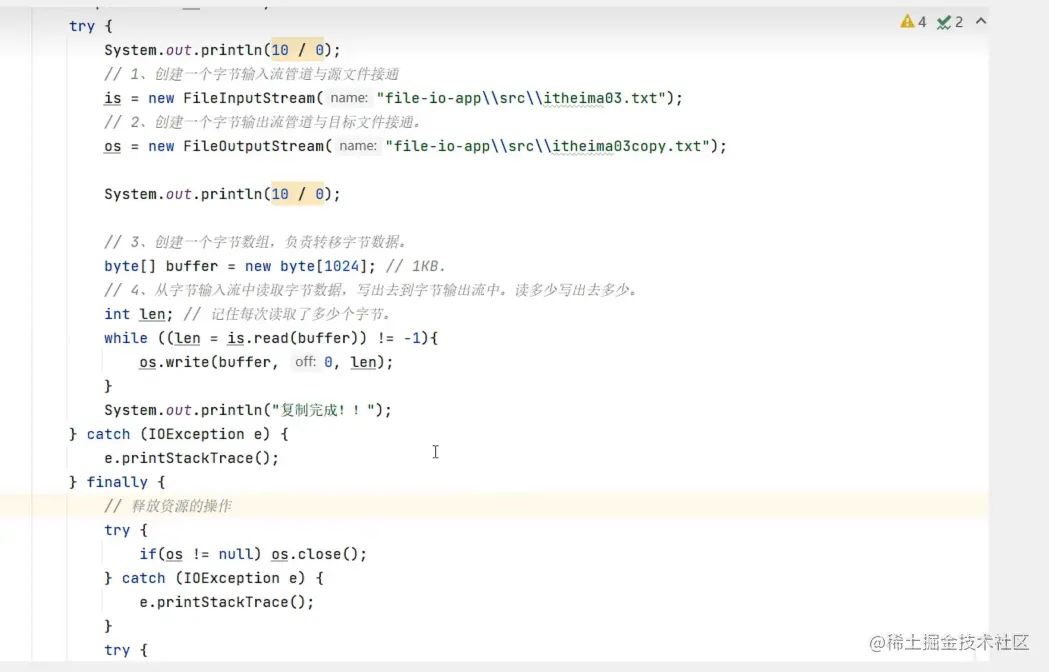Click the "10 / 0" expression just below the top try
This screenshot has width=1049, height=672.
pos(298,50)
